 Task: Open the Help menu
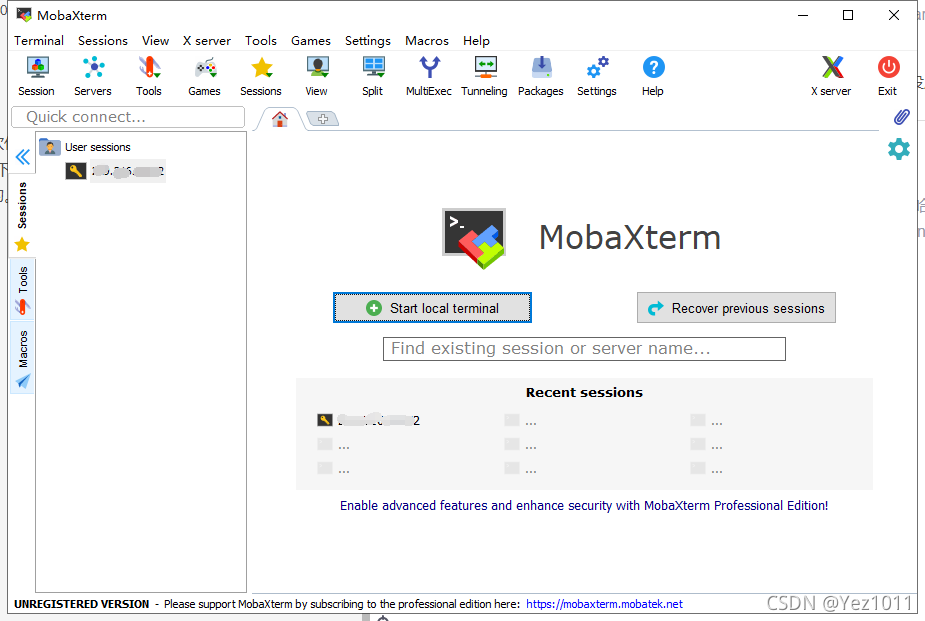point(476,41)
